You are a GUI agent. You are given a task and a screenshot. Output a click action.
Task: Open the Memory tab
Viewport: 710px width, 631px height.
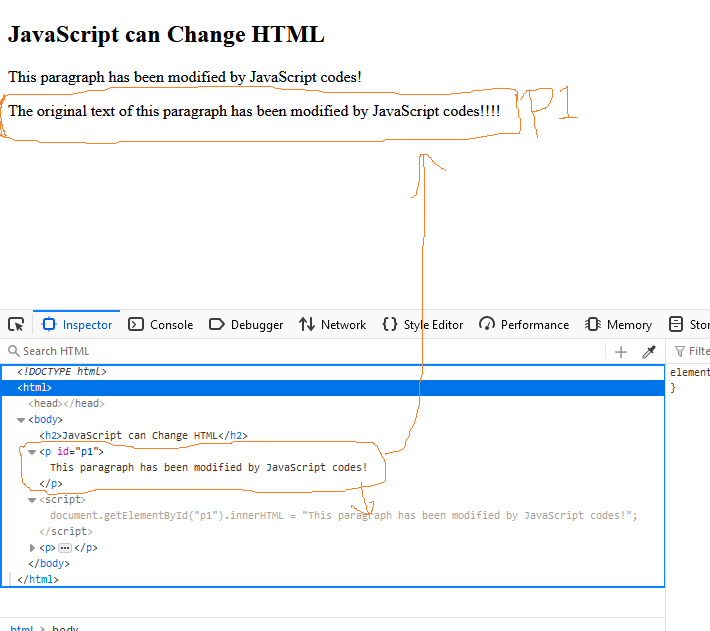coord(618,325)
